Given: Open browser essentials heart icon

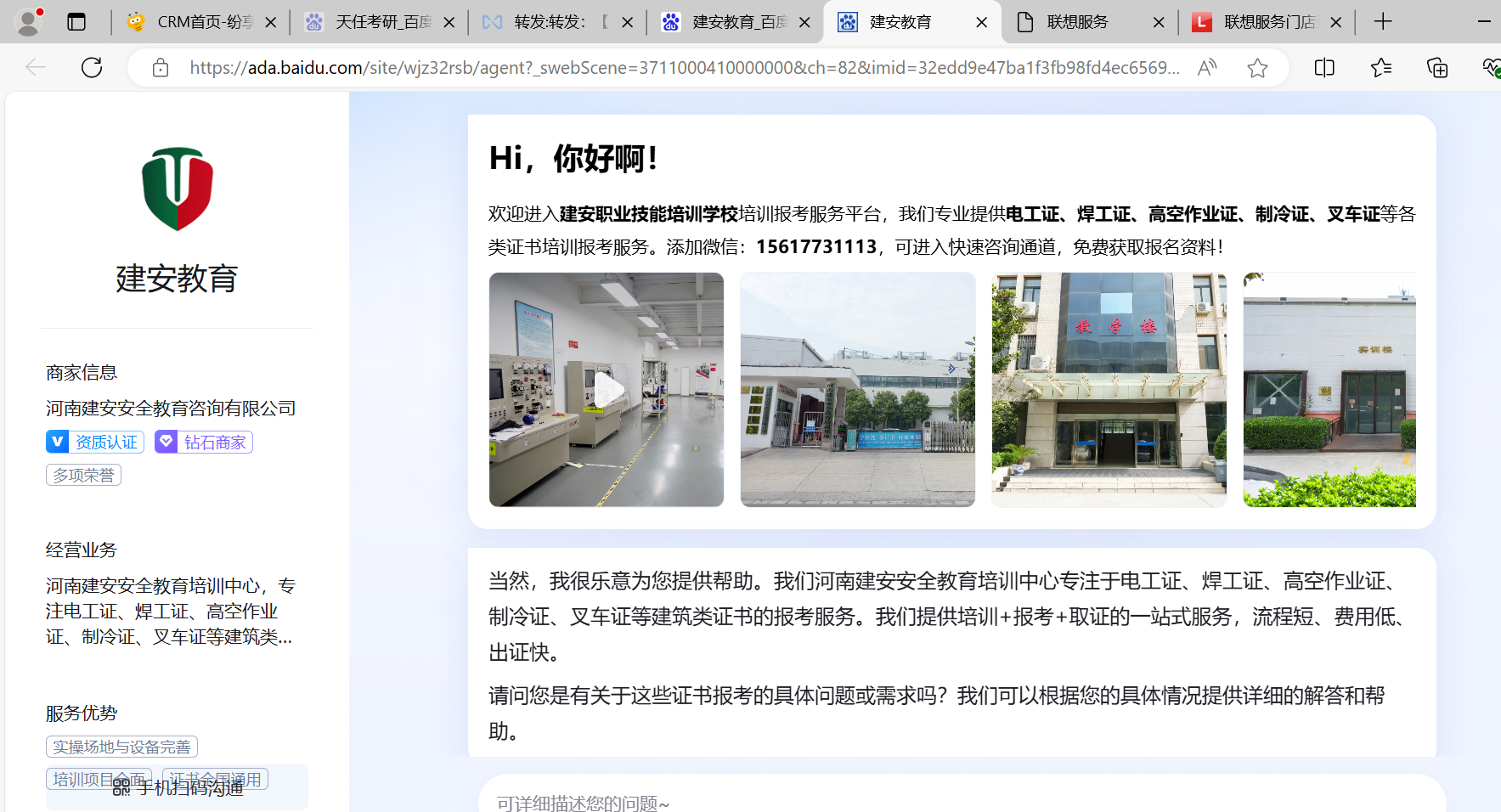Looking at the screenshot, I should 1491,68.
